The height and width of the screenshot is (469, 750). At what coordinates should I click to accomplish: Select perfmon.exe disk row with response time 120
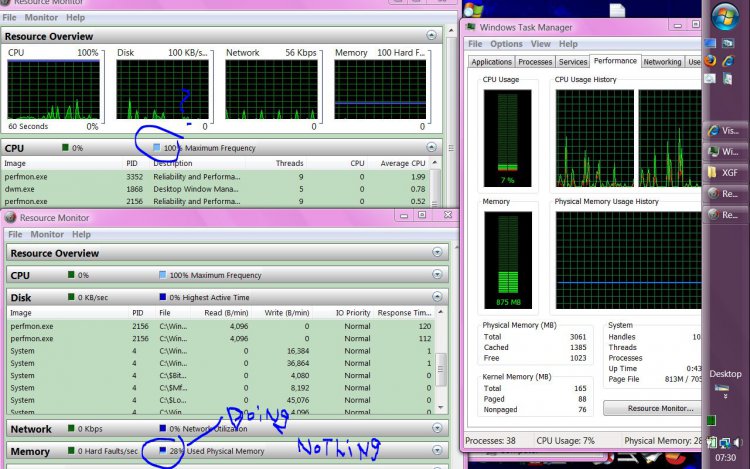(221, 326)
